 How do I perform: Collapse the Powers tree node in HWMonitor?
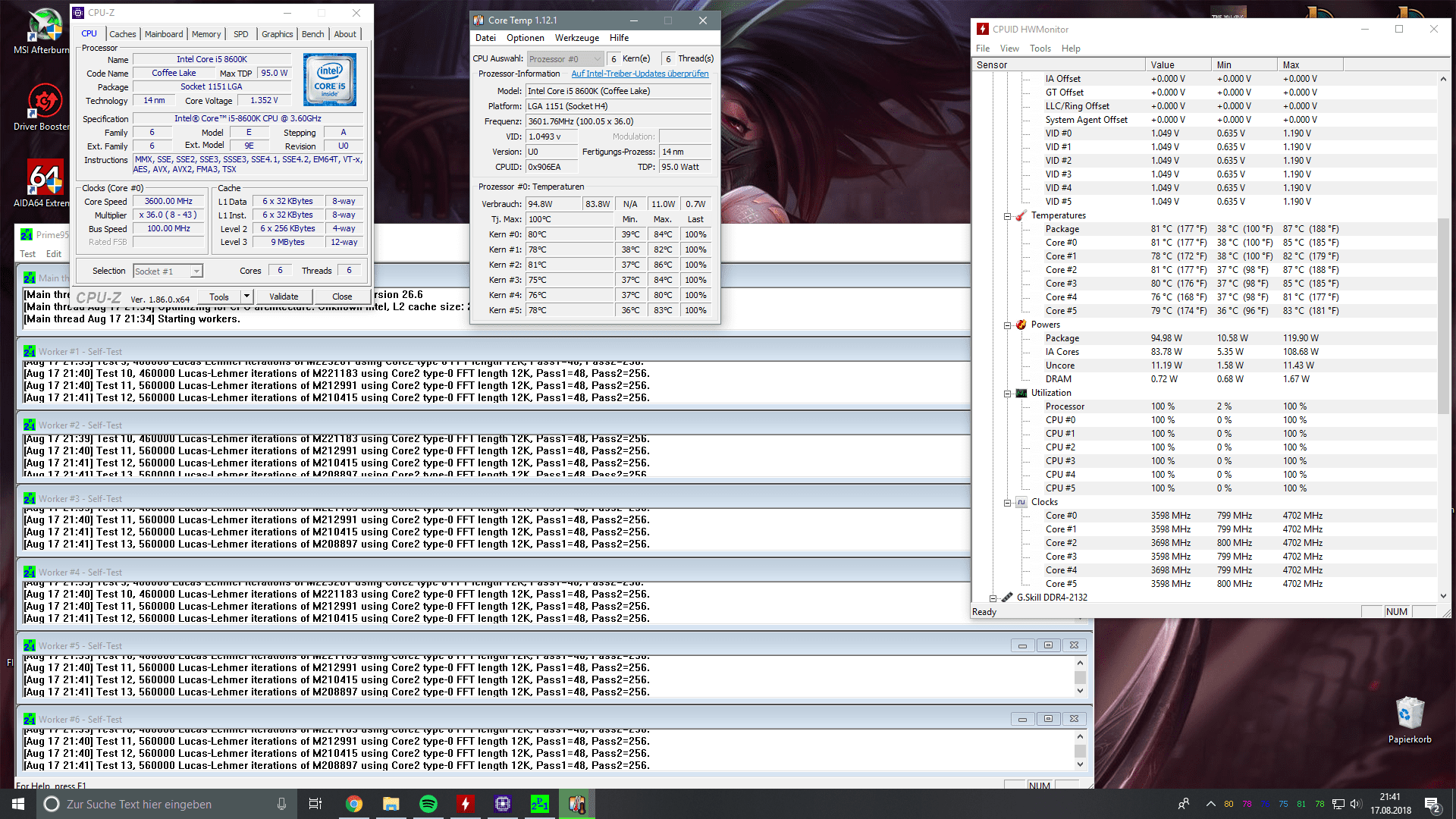(x=1008, y=325)
